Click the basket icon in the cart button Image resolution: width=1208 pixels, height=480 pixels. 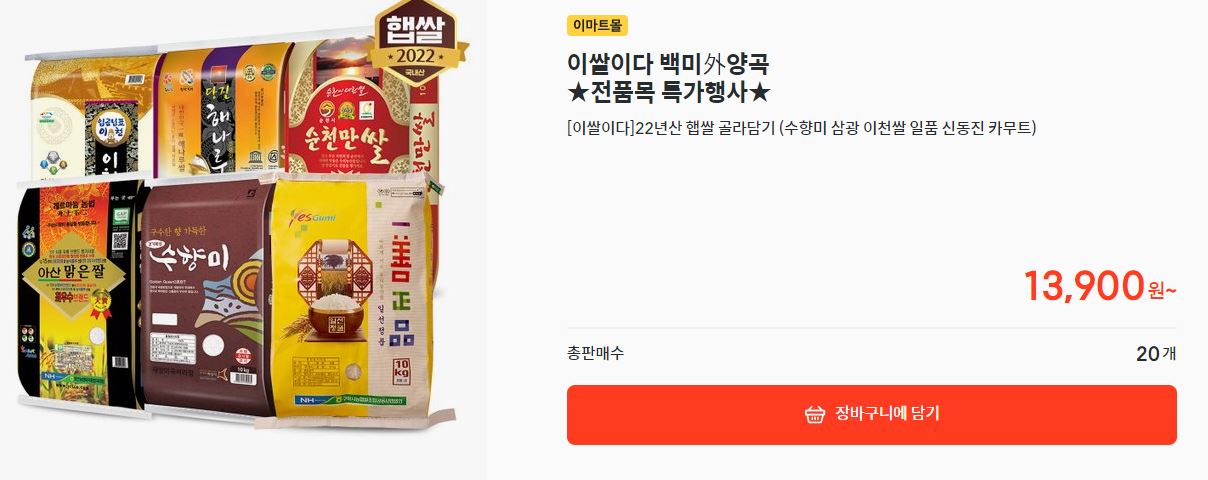tap(814, 415)
